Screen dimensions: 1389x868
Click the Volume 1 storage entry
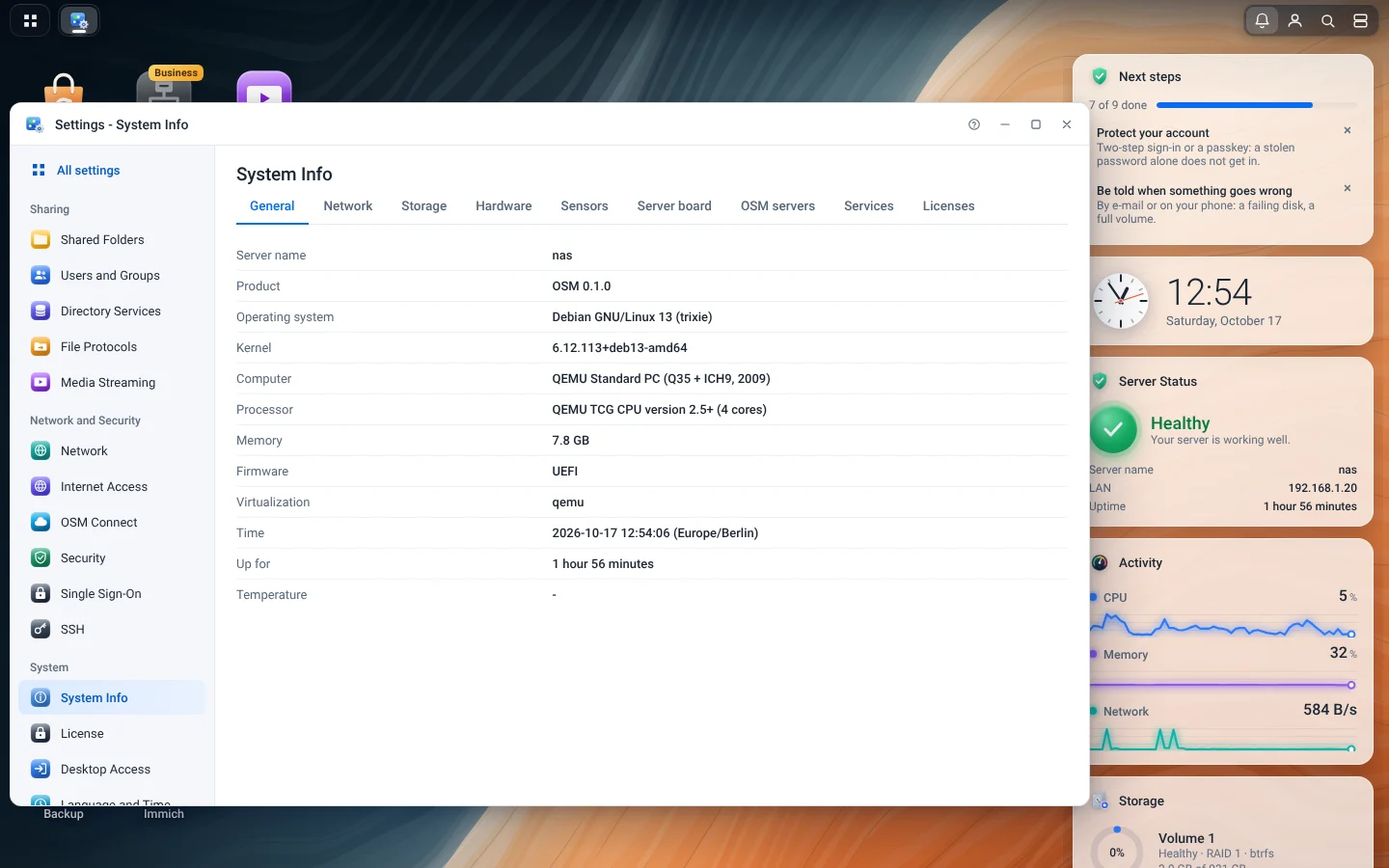pyautogui.click(x=1223, y=849)
